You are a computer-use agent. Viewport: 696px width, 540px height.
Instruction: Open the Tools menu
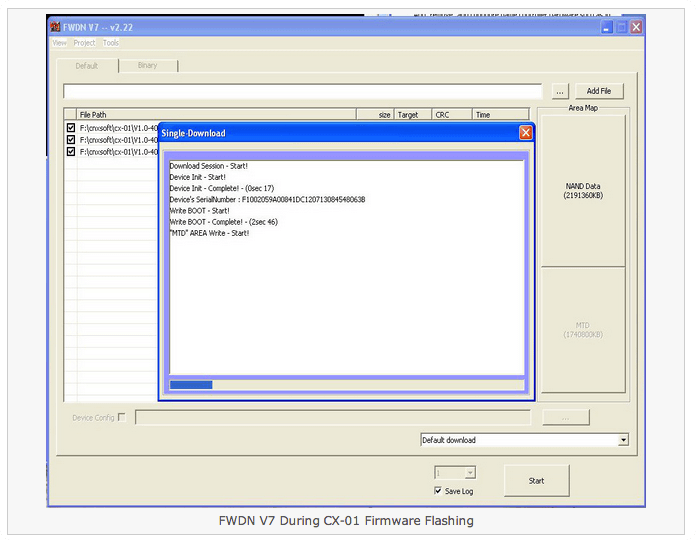point(110,43)
